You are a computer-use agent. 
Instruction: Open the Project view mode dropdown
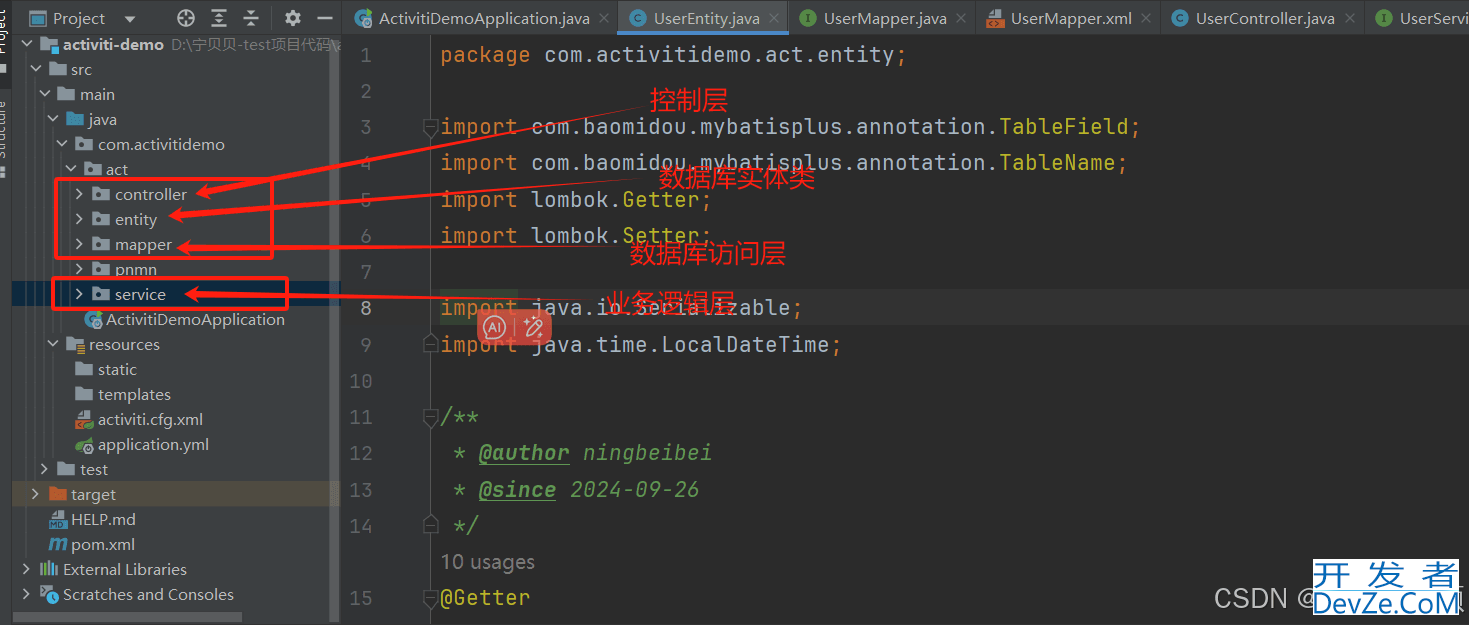coord(130,19)
